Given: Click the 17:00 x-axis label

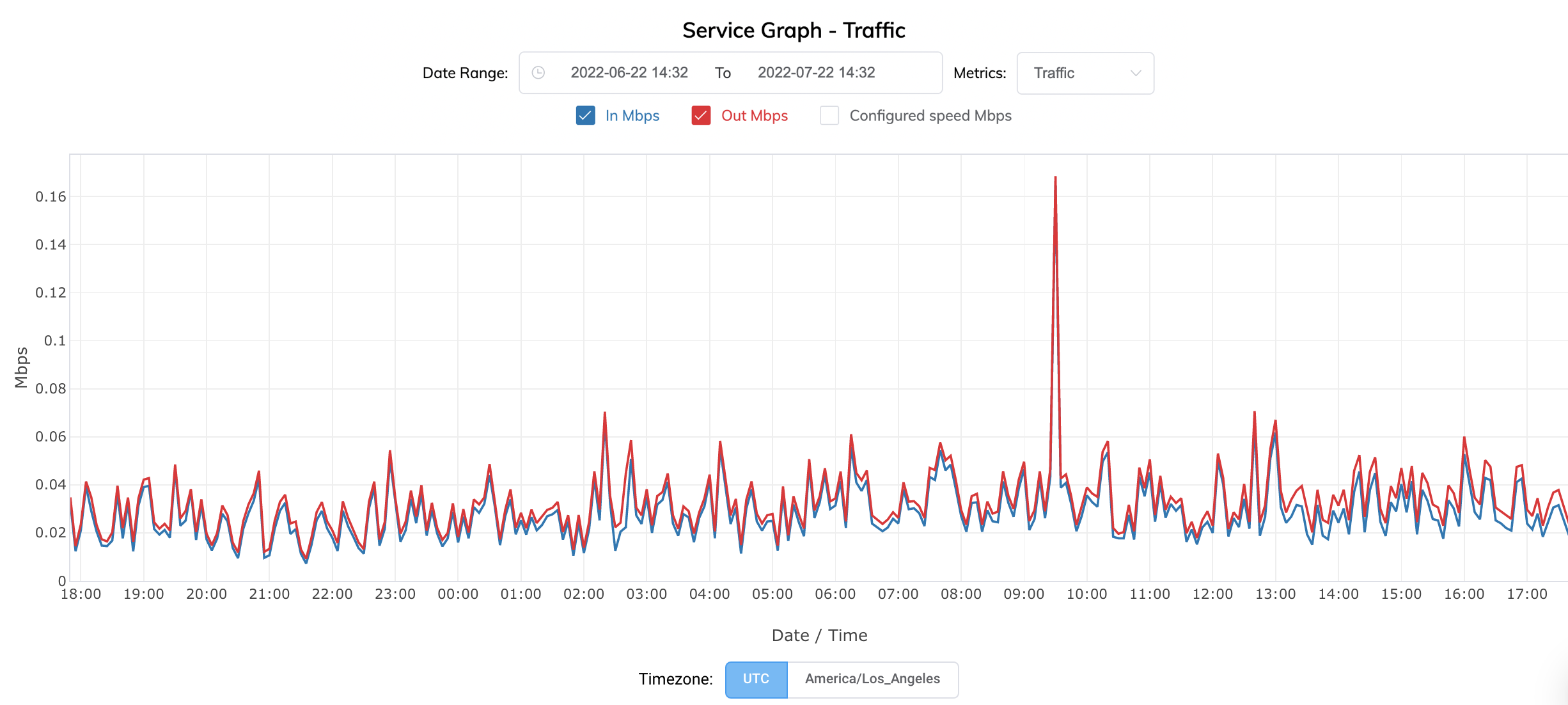Looking at the screenshot, I should [x=1526, y=594].
